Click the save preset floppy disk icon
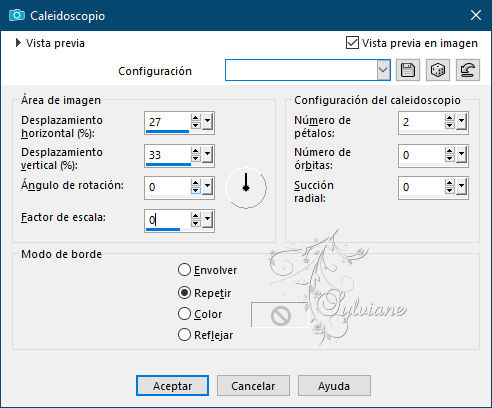 coord(408,70)
